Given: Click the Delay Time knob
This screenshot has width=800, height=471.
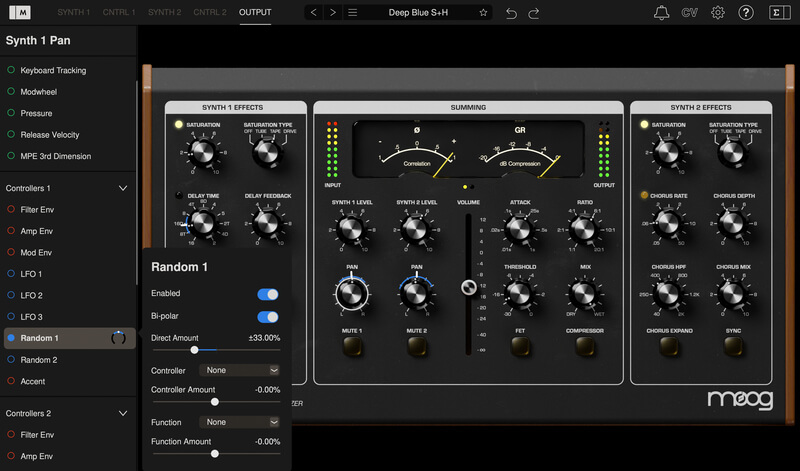Looking at the screenshot, I should coord(203,223).
